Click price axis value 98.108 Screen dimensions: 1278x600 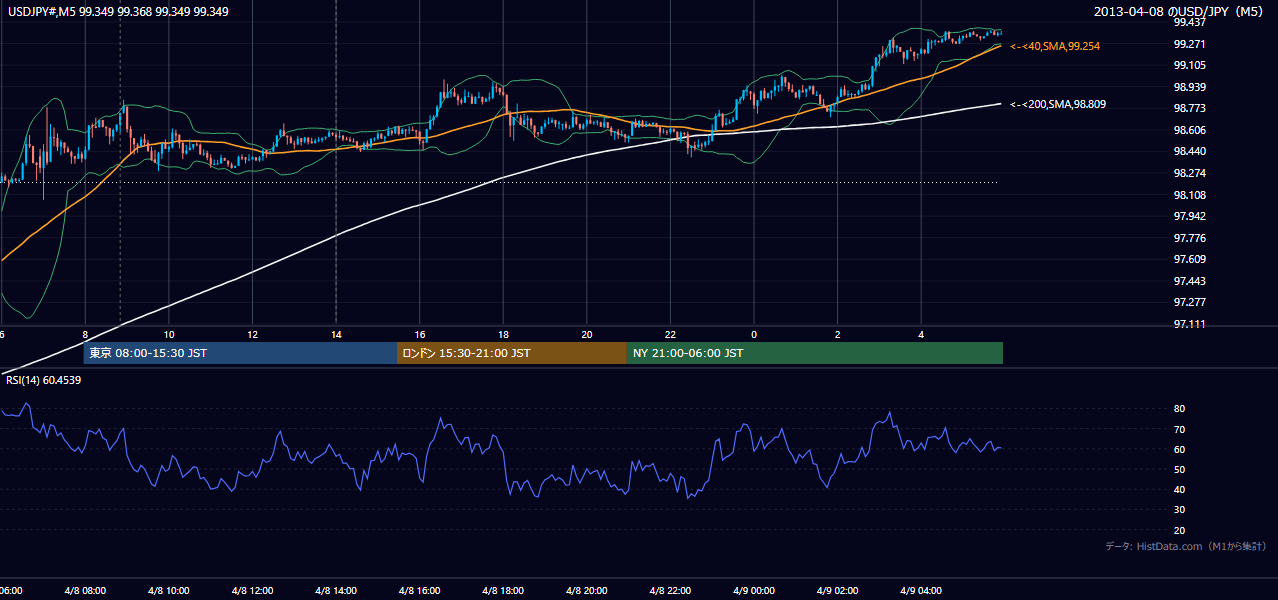(1189, 195)
